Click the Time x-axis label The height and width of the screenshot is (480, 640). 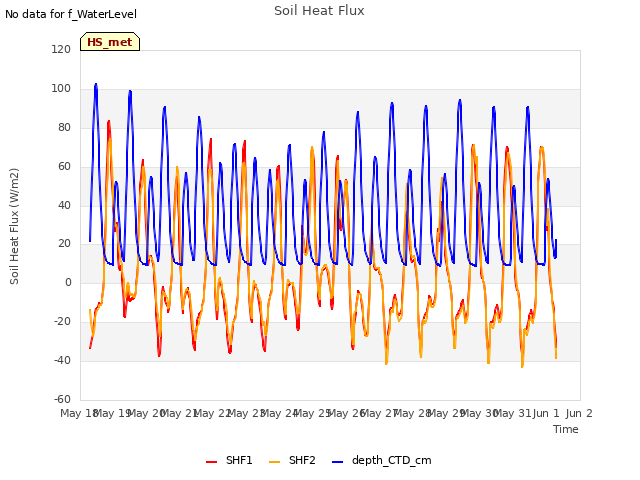pyautogui.click(x=566, y=429)
